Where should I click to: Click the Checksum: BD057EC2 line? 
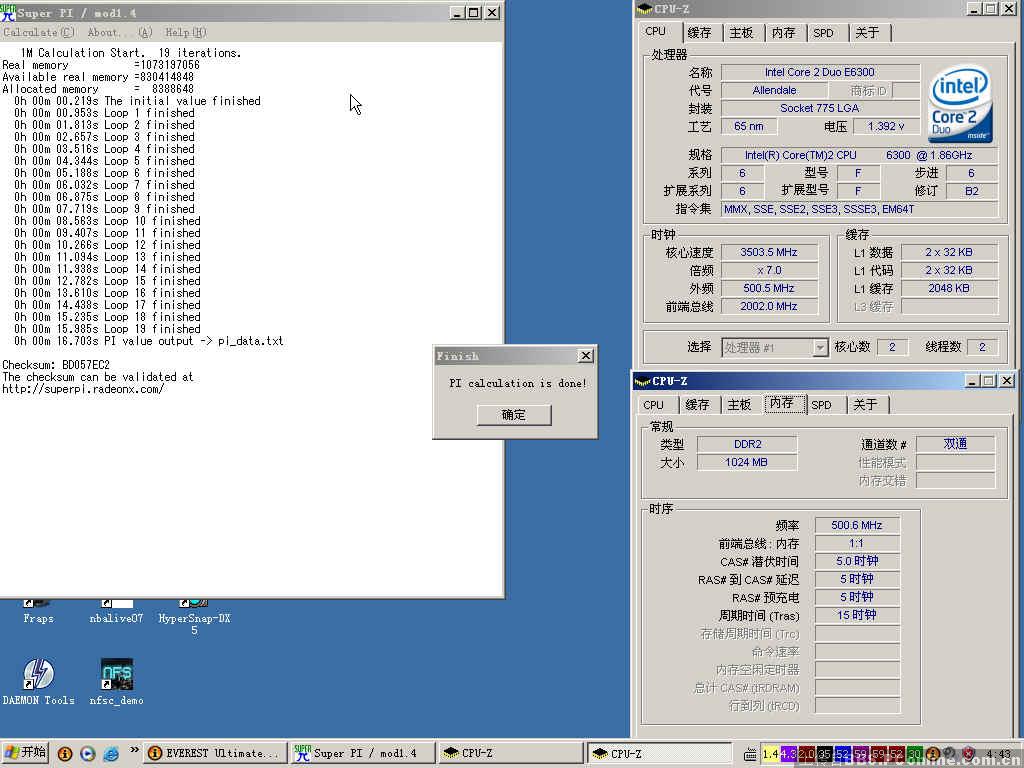[x=56, y=365]
